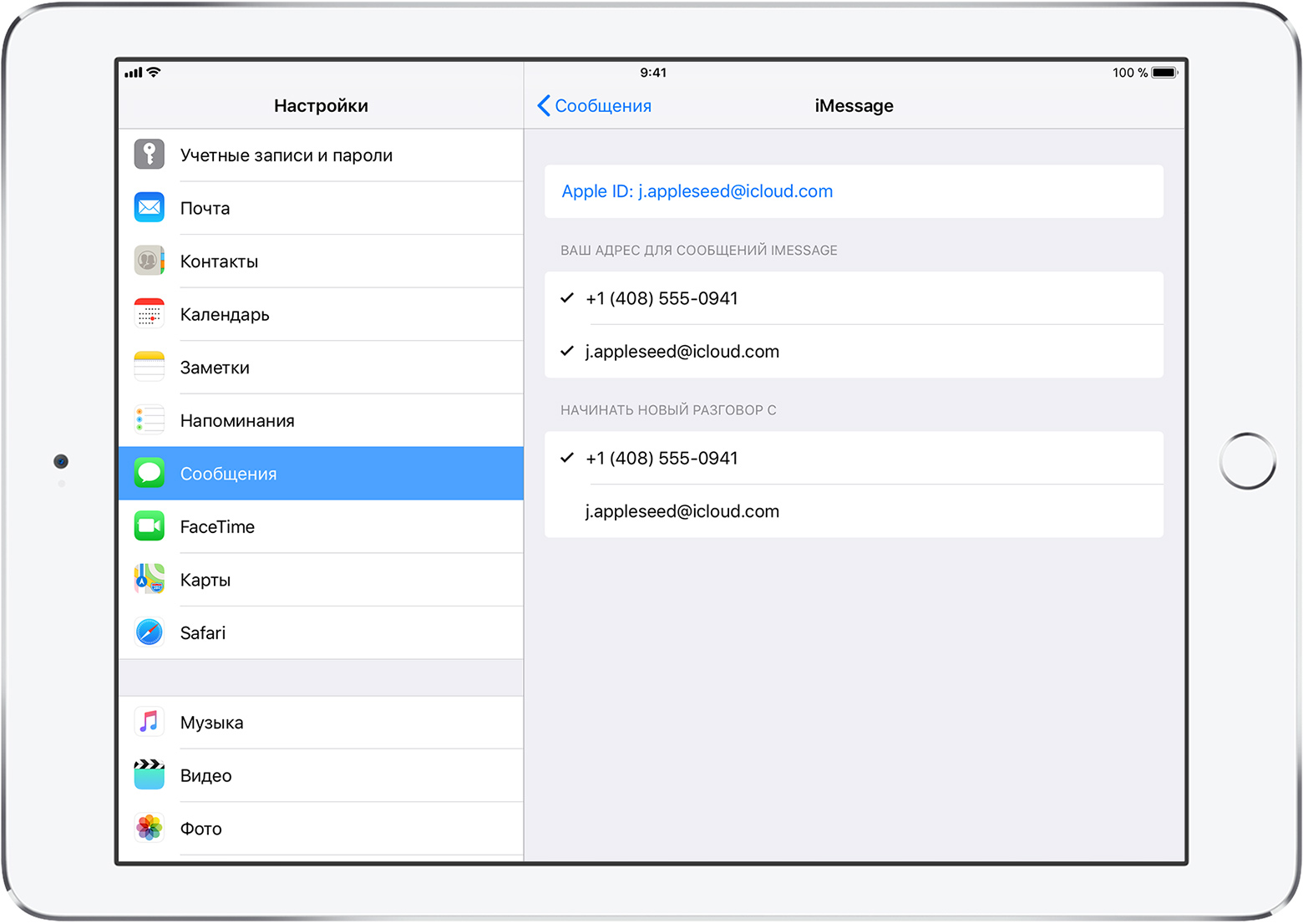Viewport: 1303px width, 924px height.
Task: Tap the Safari compass icon
Action: point(150,632)
